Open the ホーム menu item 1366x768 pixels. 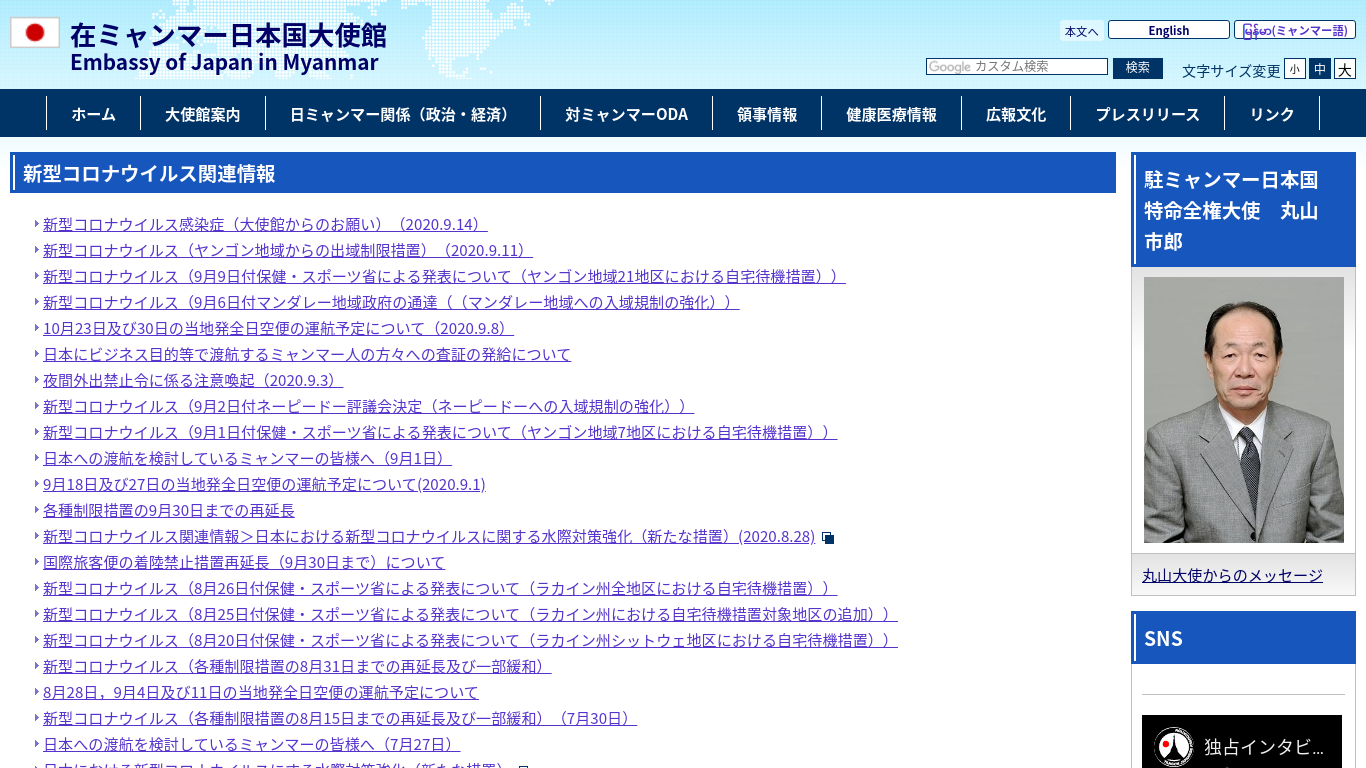[x=93, y=114]
